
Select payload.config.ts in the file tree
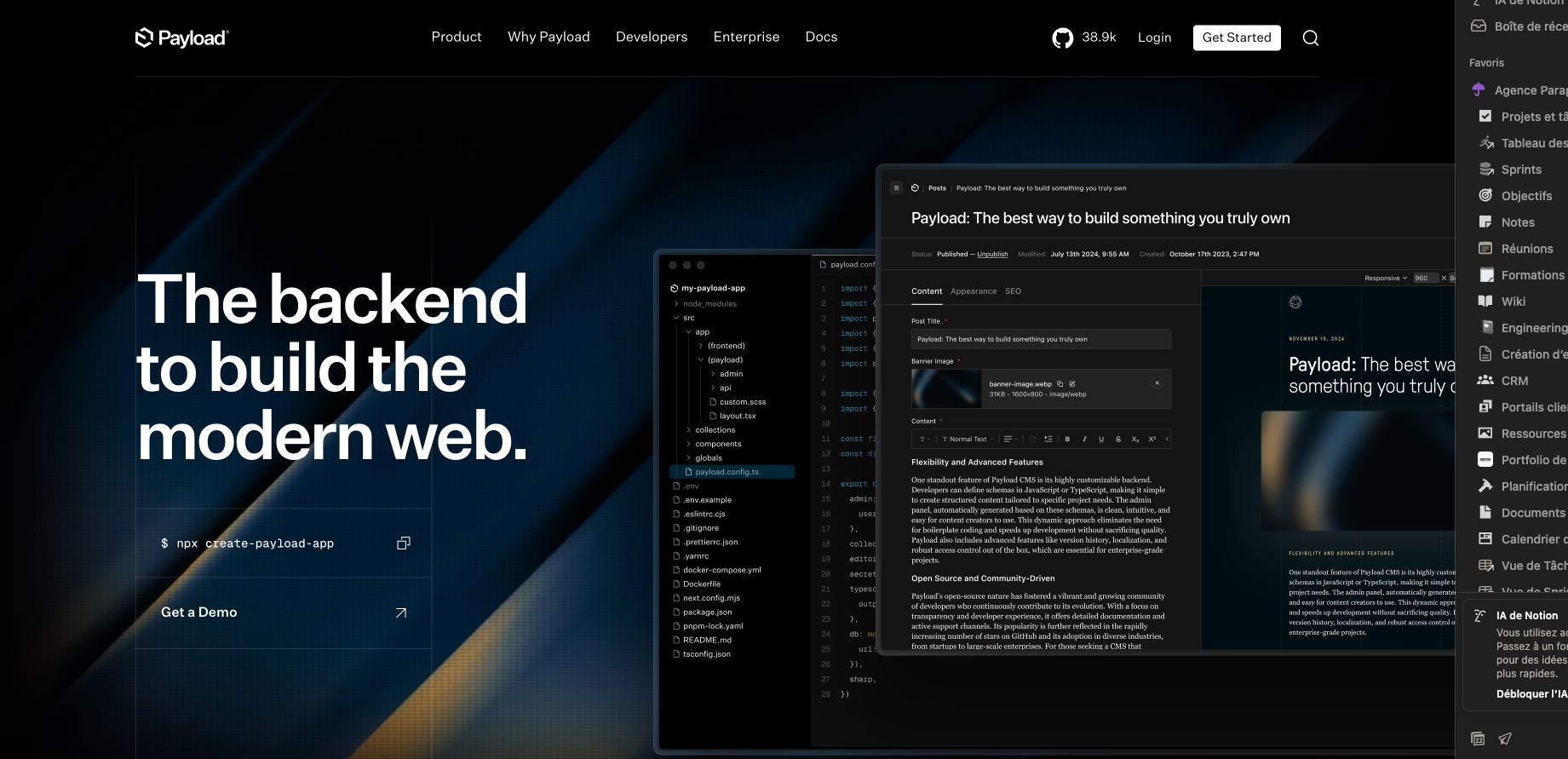click(x=732, y=472)
